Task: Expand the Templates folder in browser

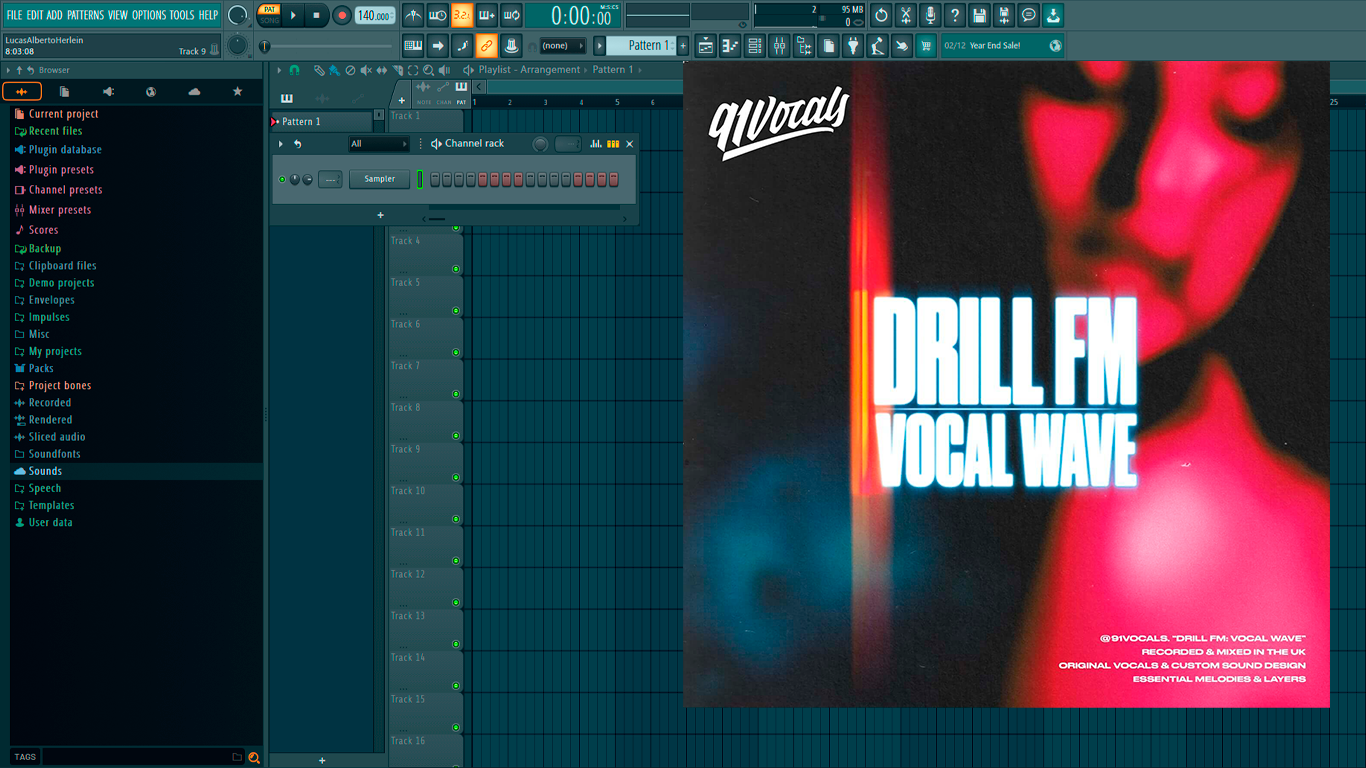Action: tap(51, 505)
